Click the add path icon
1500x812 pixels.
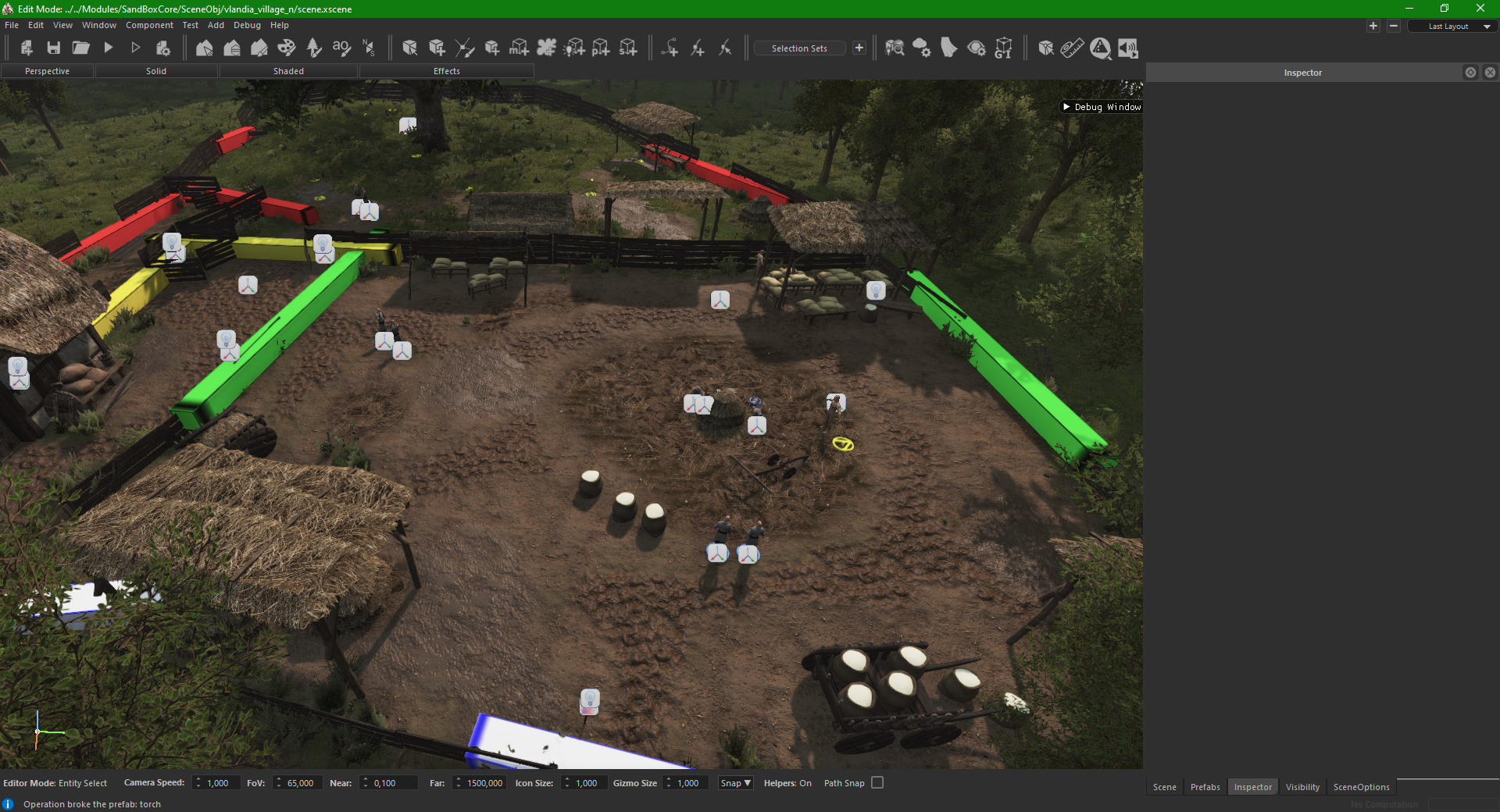670,48
